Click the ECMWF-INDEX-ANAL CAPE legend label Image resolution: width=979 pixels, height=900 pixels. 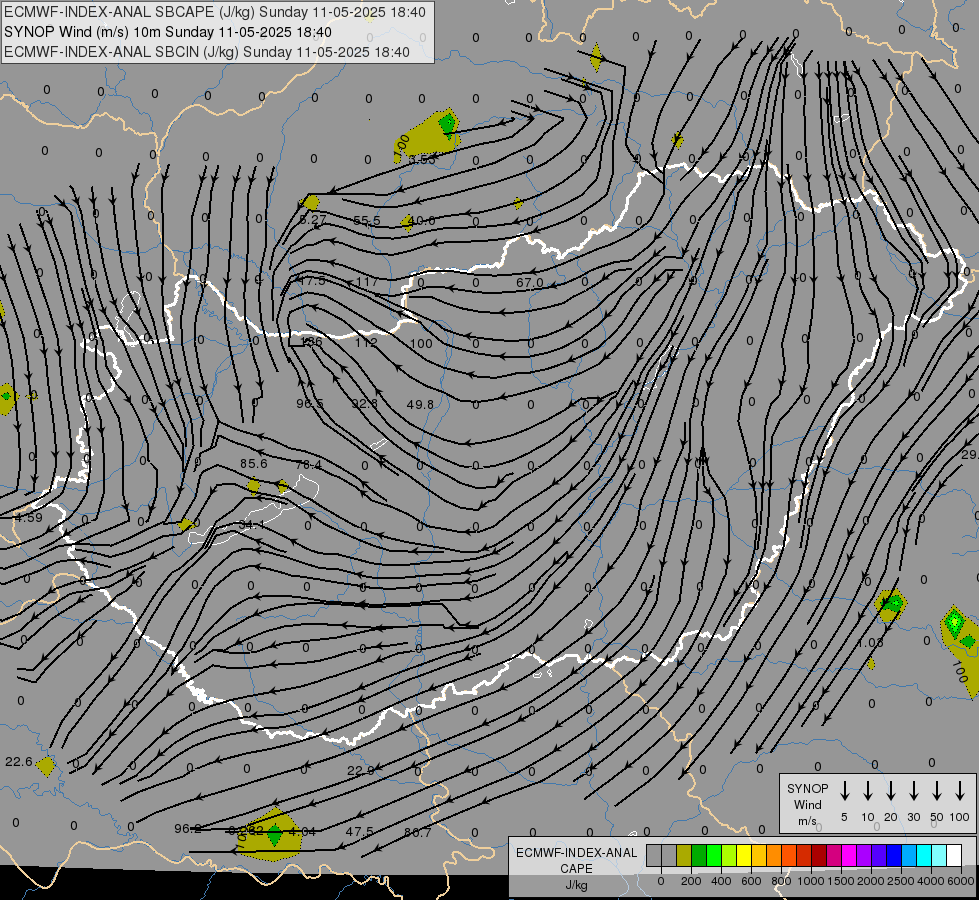[576, 860]
